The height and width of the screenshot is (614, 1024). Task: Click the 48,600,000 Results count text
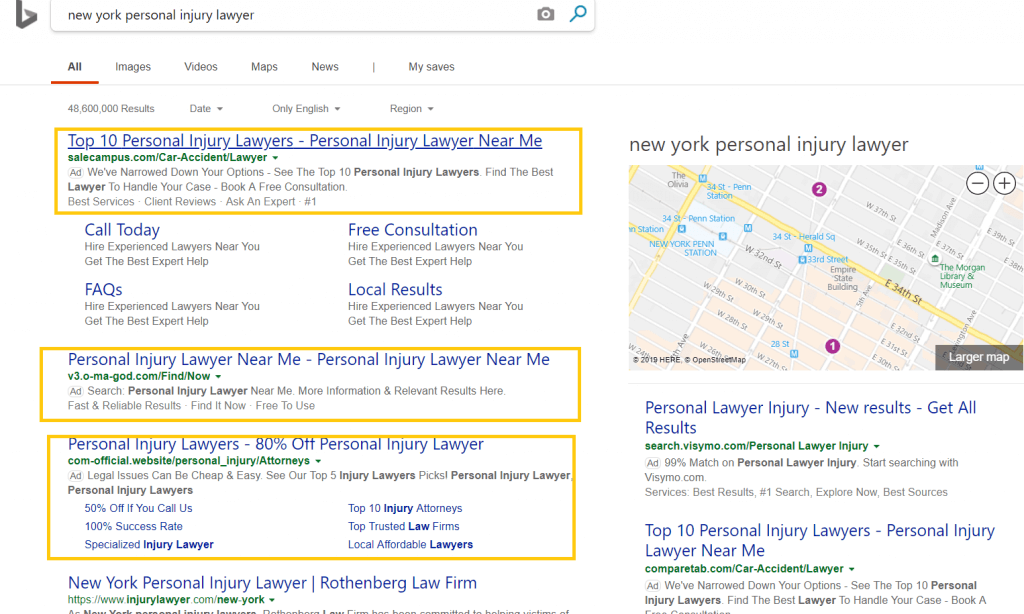(111, 108)
